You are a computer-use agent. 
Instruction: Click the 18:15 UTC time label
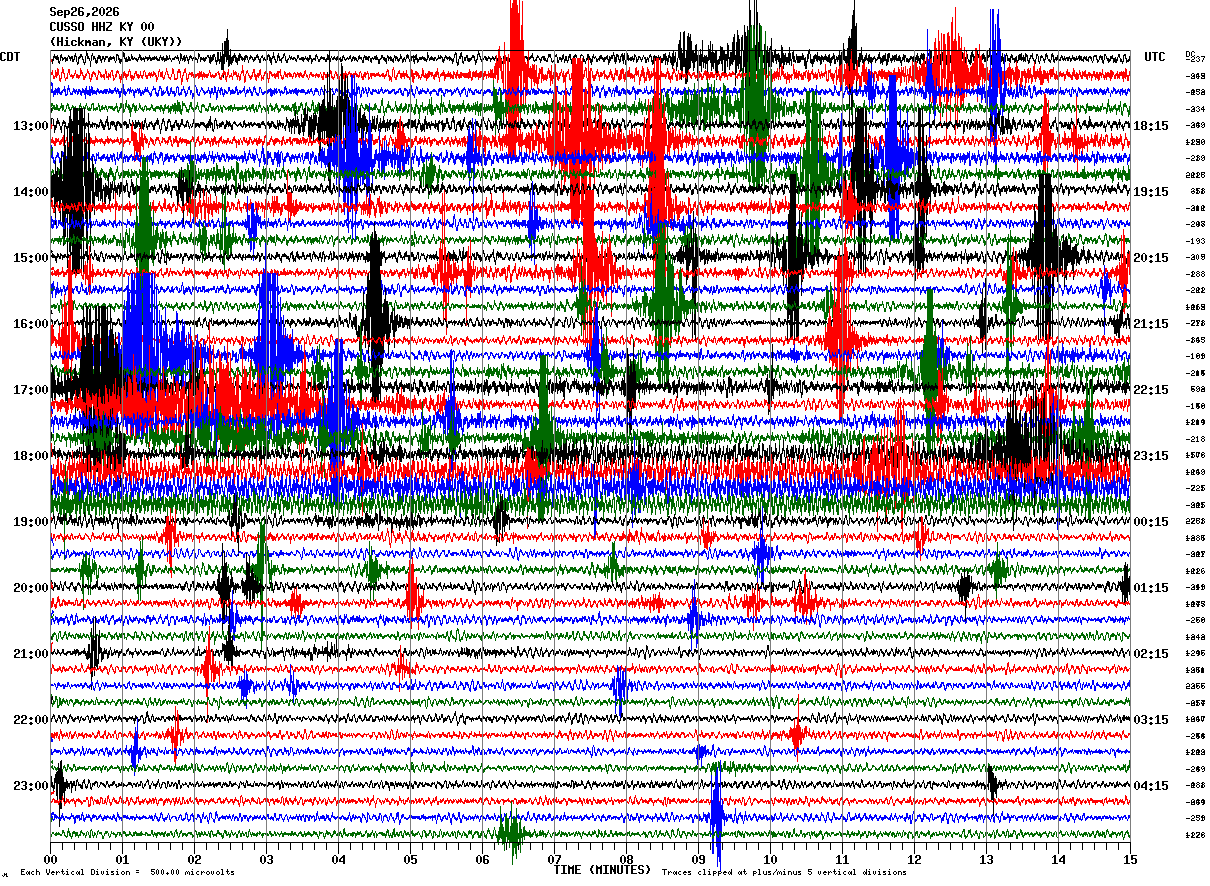1150,126
